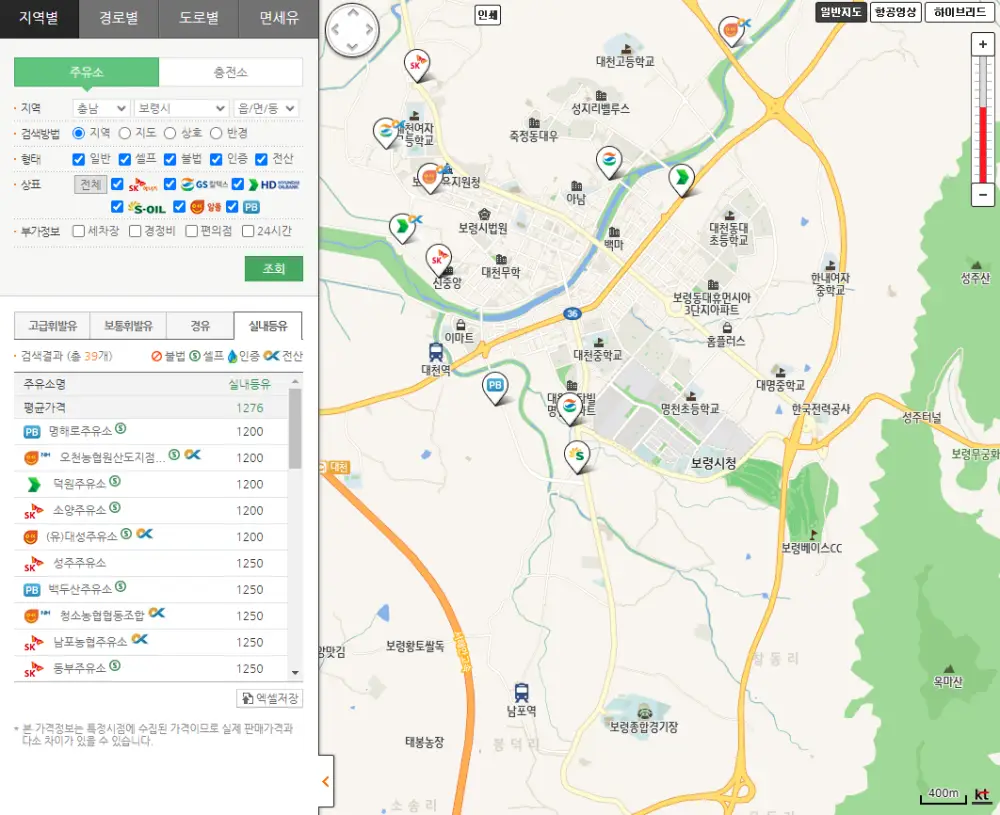Click the up arrow on map pan control
Screen dimensions: 1000x815
point(352,13)
